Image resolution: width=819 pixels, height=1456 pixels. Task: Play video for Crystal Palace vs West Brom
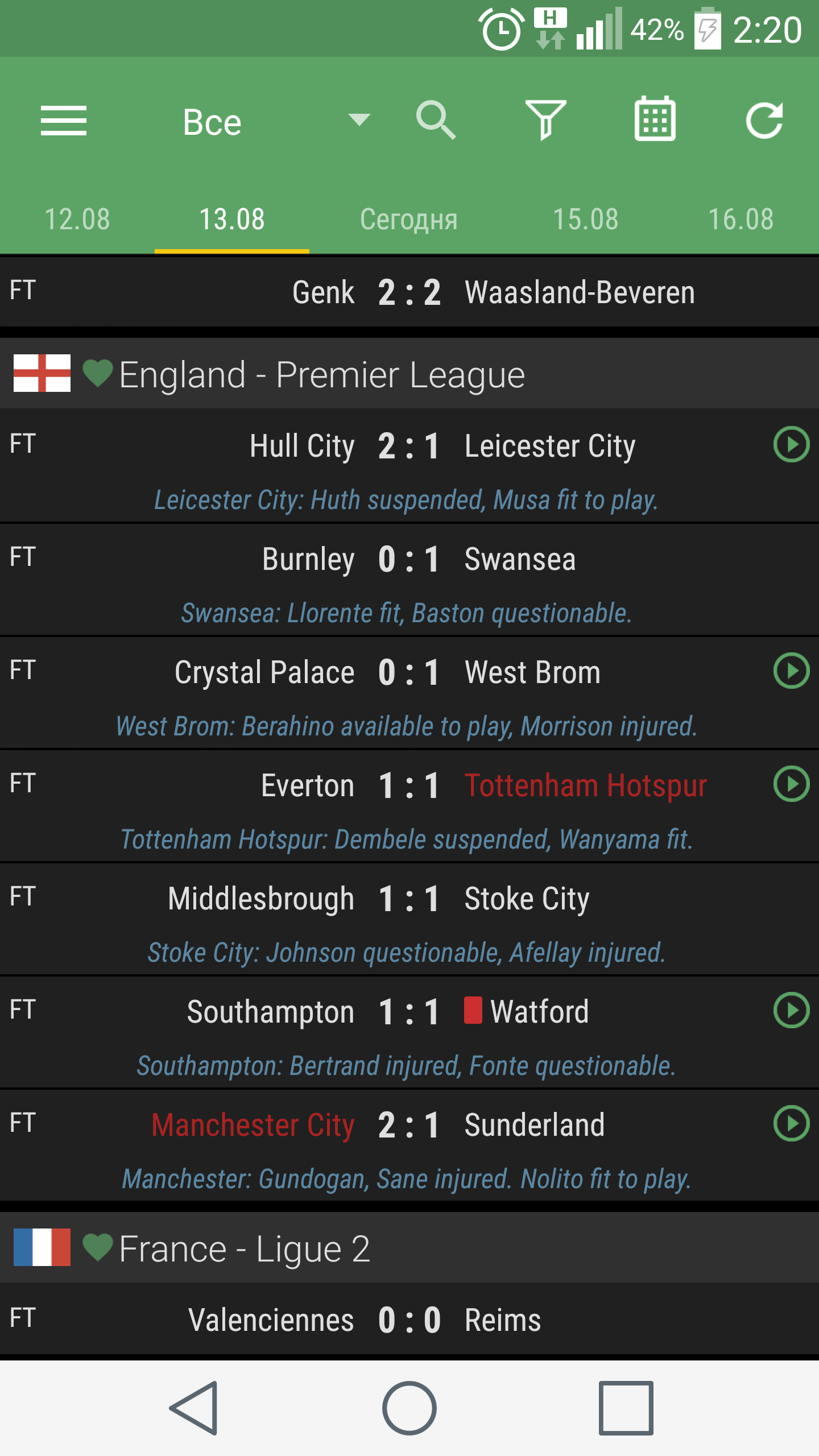[x=791, y=671]
